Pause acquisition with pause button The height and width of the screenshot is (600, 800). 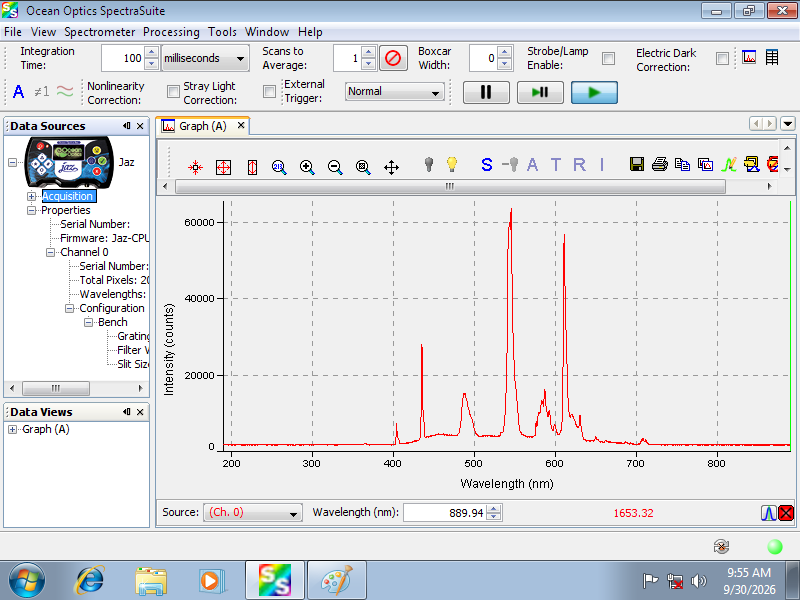[x=486, y=92]
